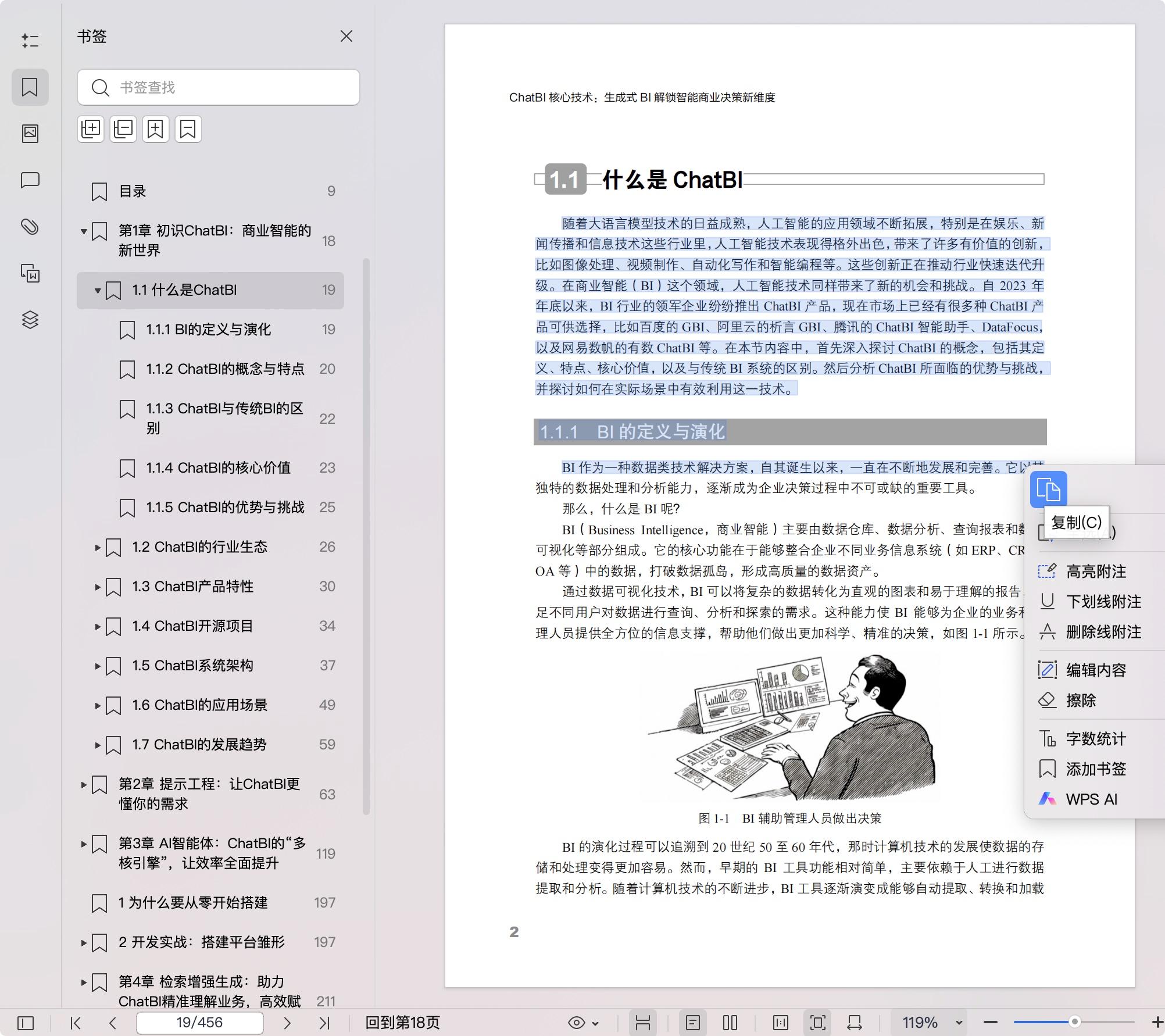Choose 字数统计 in the context menu
The width and height of the screenshot is (1165, 1036).
[1095, 739]
